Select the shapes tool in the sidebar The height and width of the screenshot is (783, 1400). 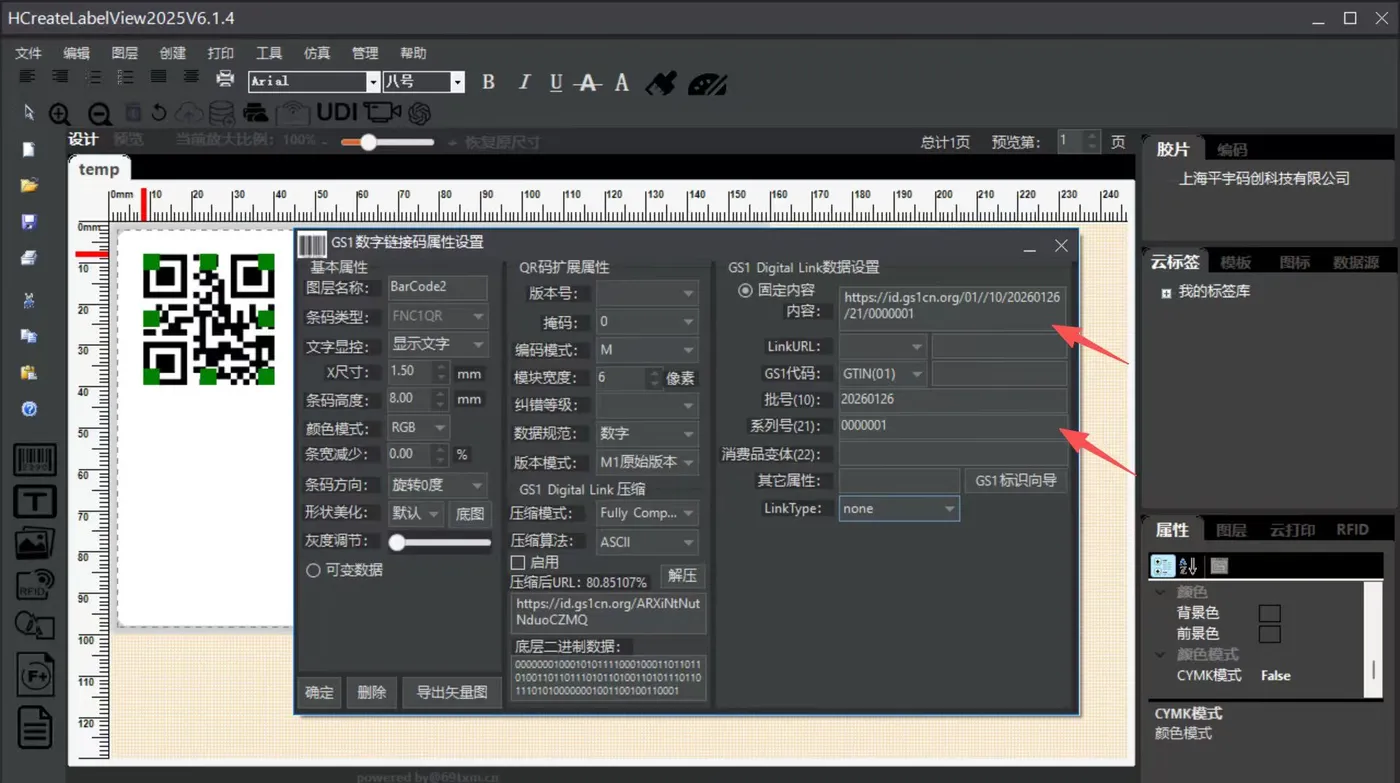(35, 626)
